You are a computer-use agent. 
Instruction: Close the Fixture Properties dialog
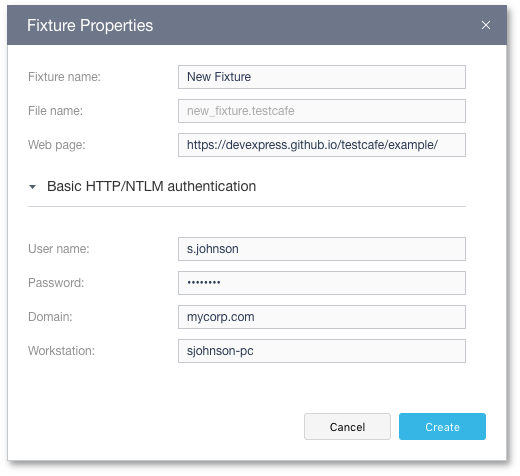click(486, 25)
